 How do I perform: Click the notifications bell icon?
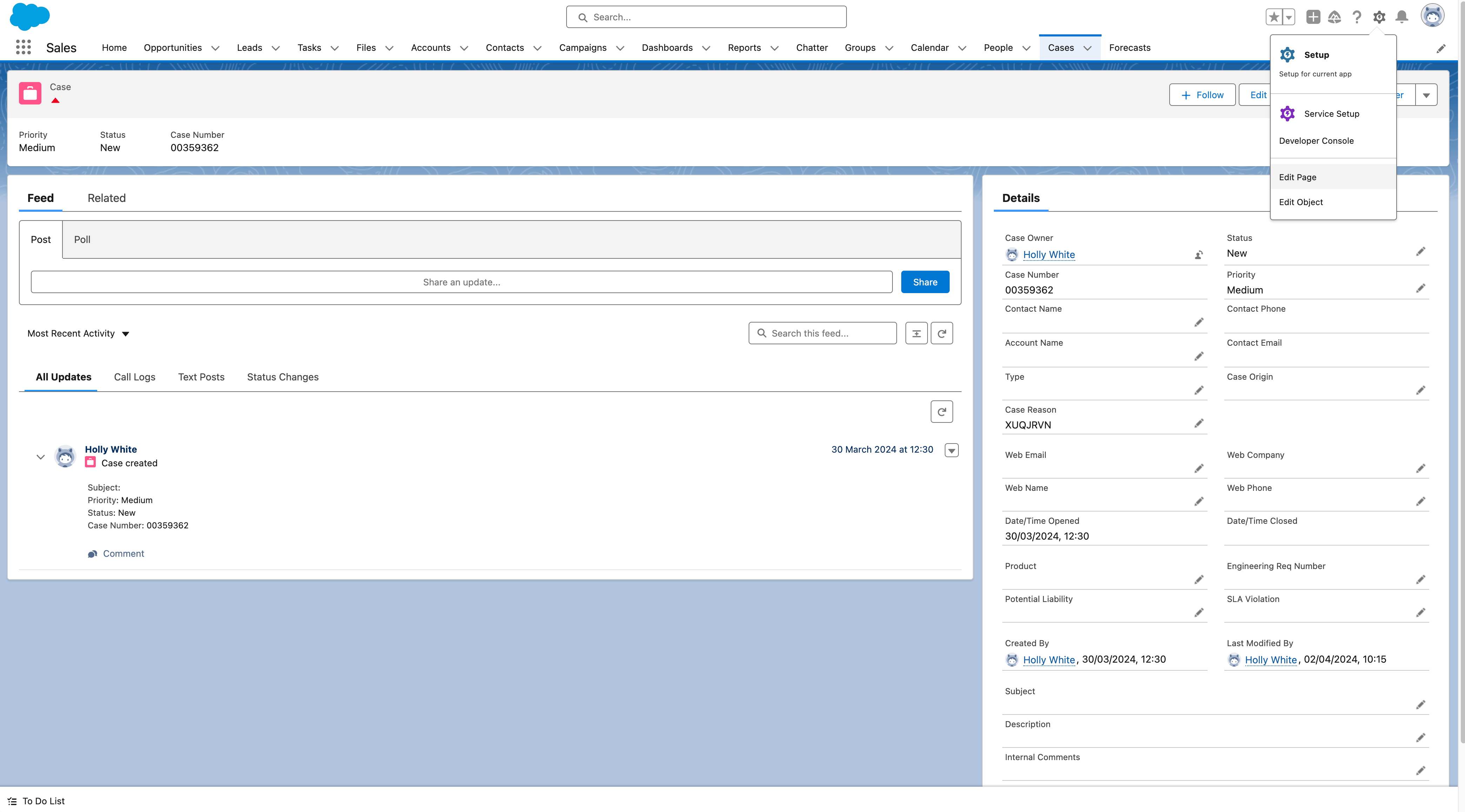point(1402,17)
